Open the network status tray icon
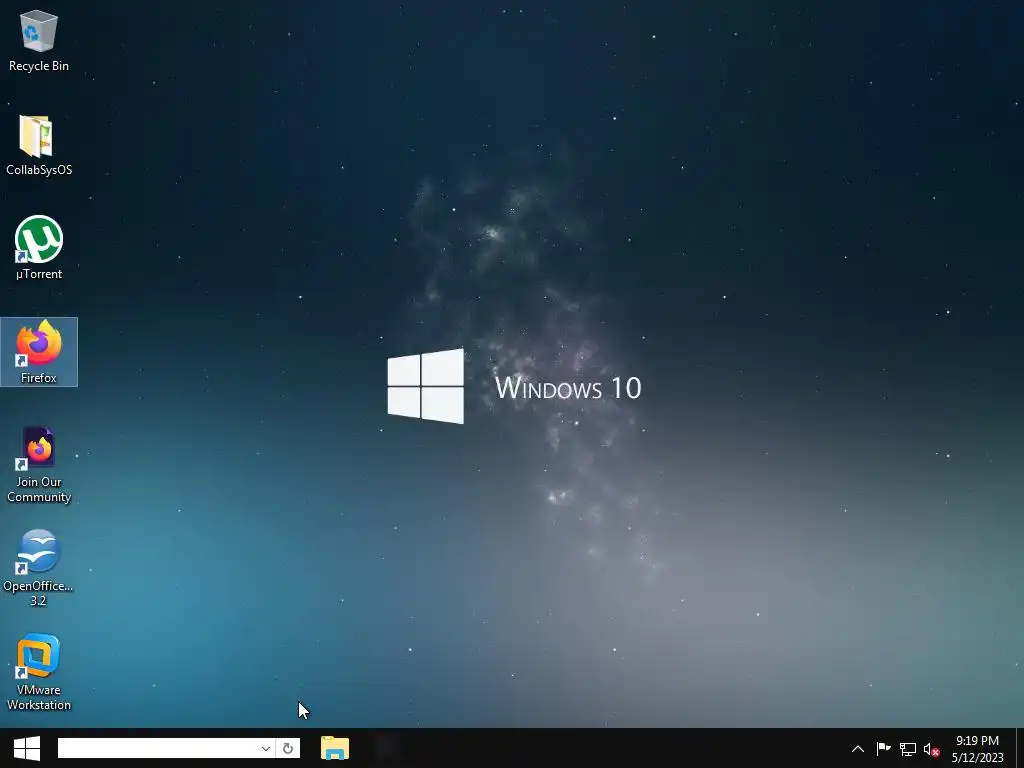 click(x=908, y=749)
